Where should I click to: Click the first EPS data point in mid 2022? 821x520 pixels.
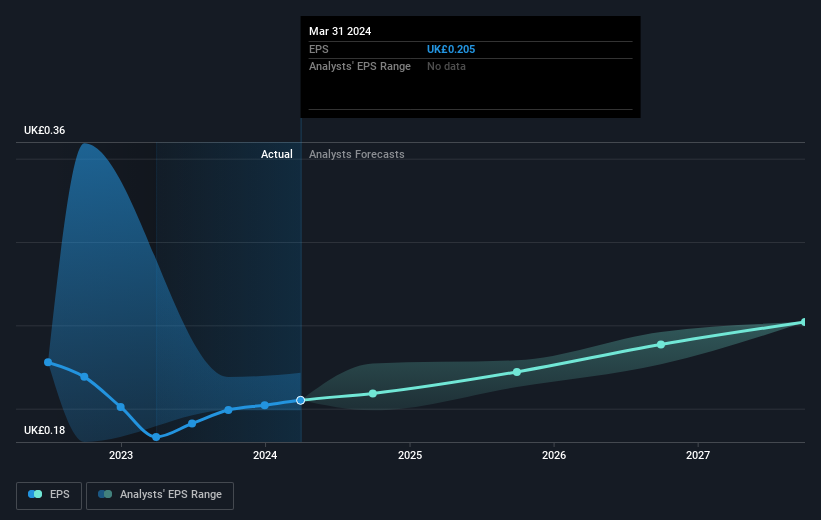pyautogui.click(x=48, y=362)
